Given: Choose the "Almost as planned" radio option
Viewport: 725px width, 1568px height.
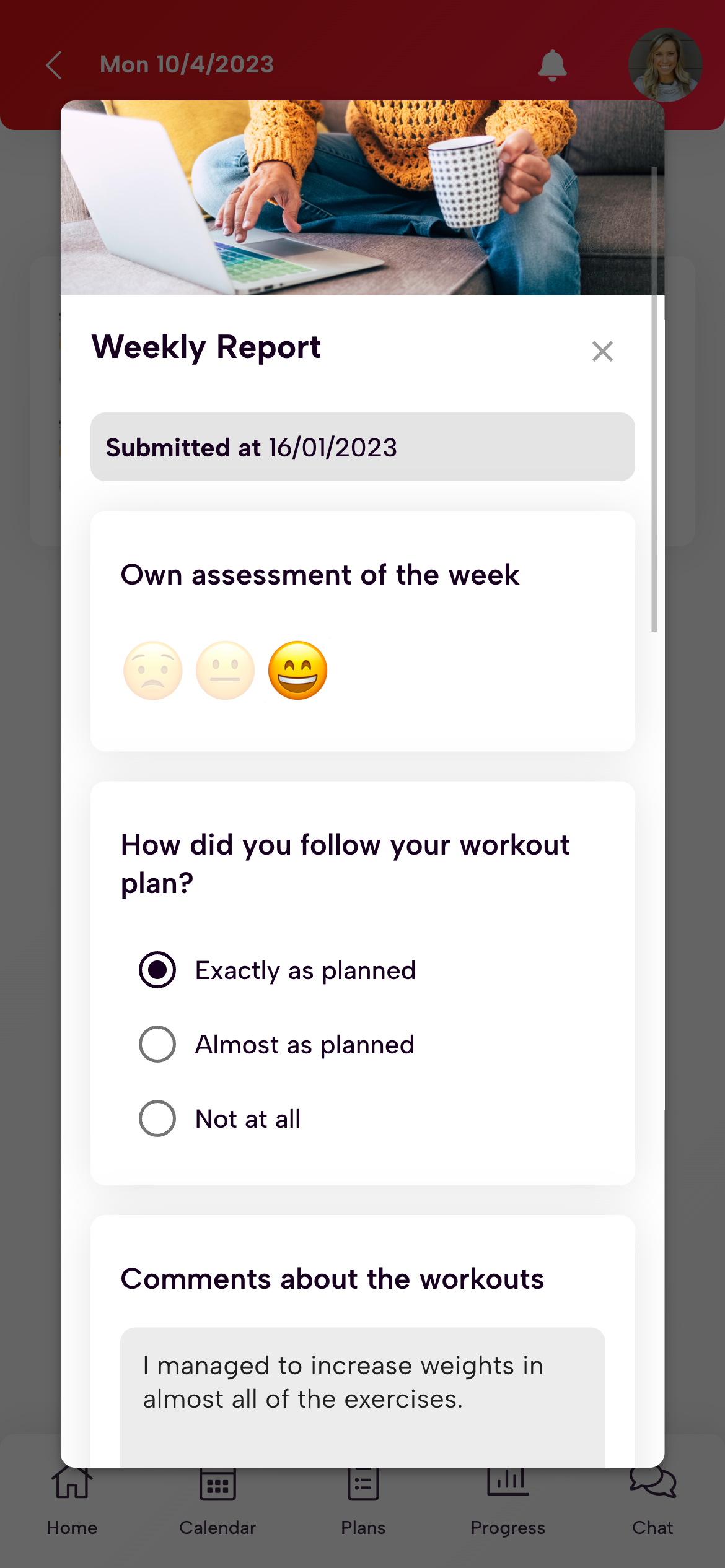Looking at the screenshot, I should [157, 1044].
